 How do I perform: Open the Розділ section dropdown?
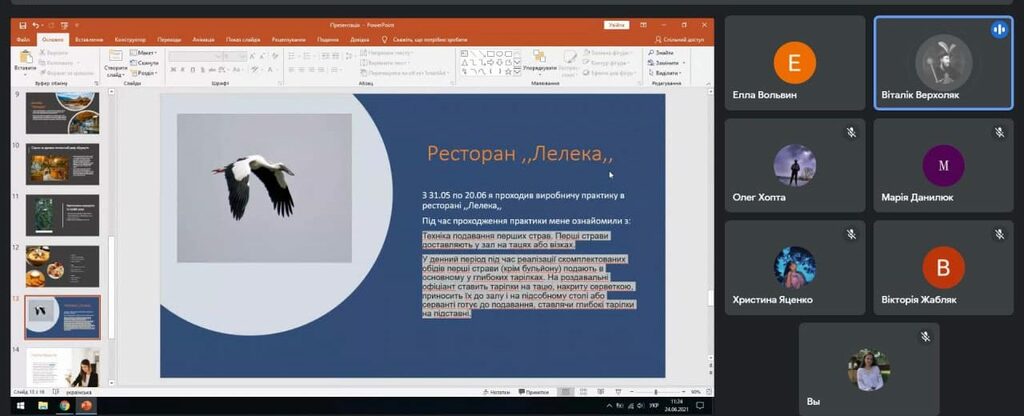pyautogui.click(x=146, y=73)
